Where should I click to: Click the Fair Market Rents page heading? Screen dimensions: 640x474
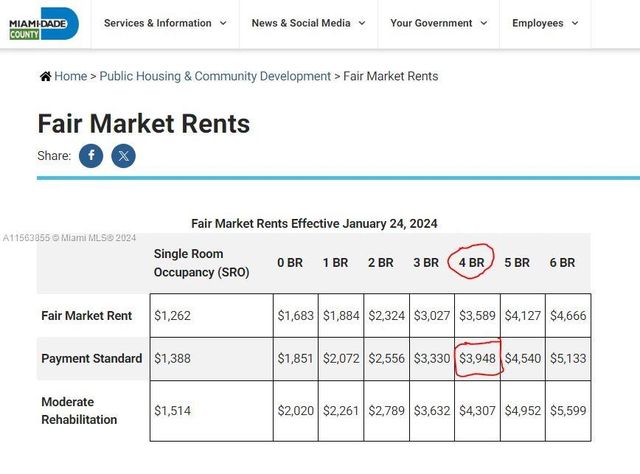(x=144, y=123)
